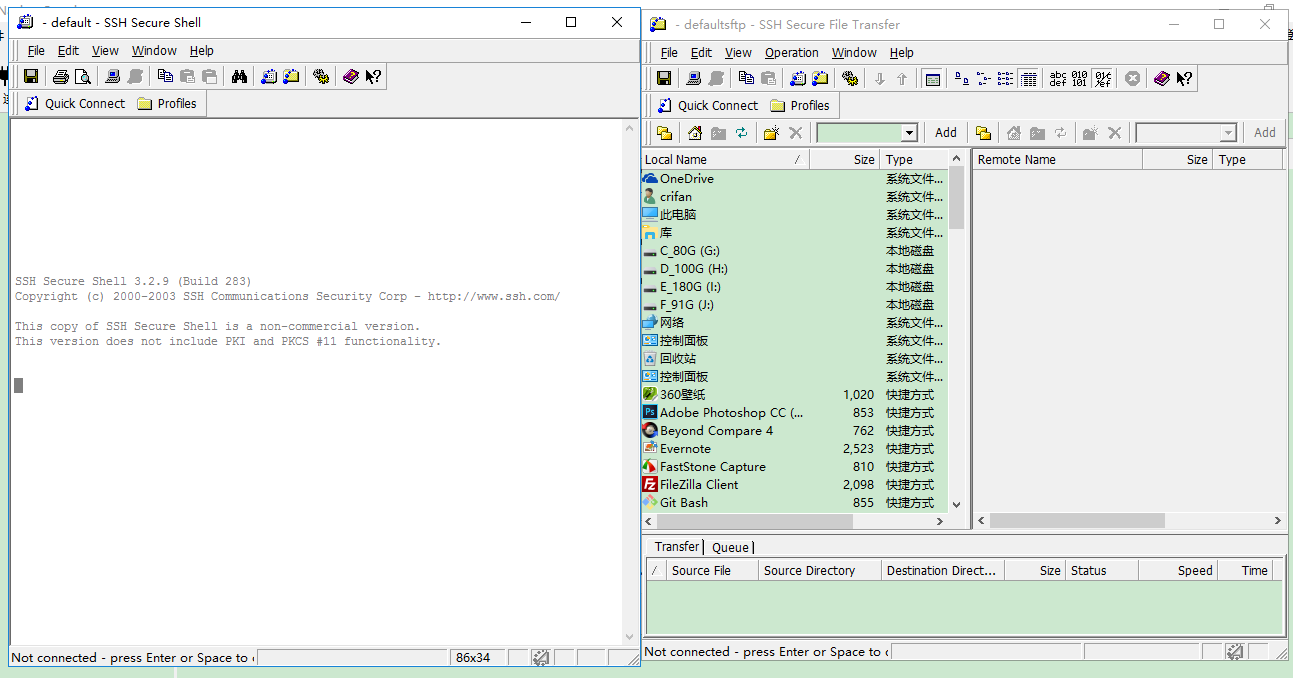Image resolution: width=1293 pixels, height=678 pixels.
Task: Switch to Small Icons view
Action: pos(983,78)
